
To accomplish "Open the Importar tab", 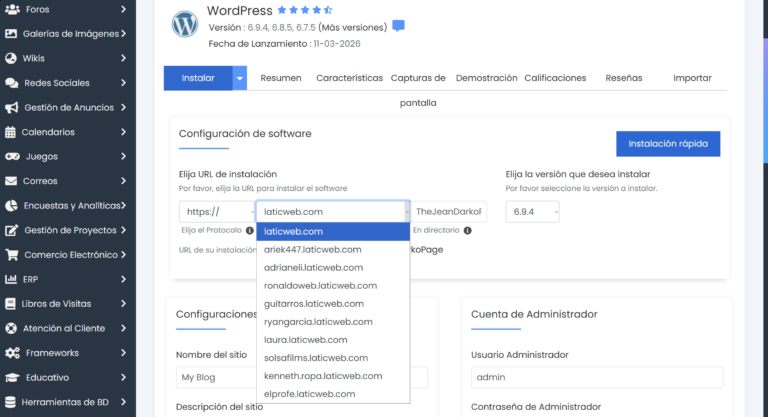I will 692,78.
